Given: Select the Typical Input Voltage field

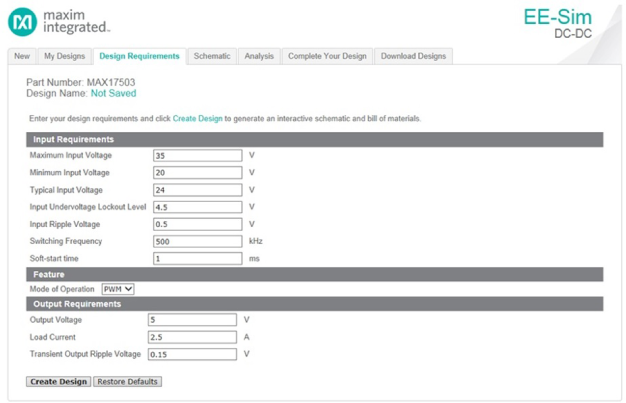Looking at the screenshot, I should pos(198,190).
